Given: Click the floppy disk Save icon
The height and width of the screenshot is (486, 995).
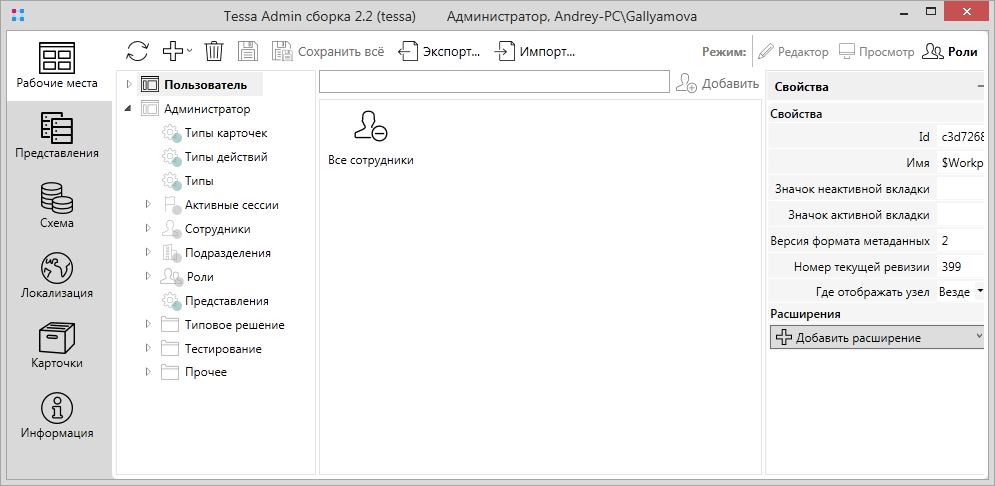Looking at the screenshot, I should click(x=248, y=52).
